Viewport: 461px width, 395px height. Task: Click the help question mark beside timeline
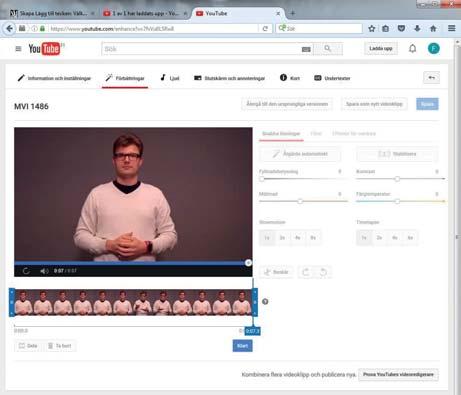click(x=265, y=302)
